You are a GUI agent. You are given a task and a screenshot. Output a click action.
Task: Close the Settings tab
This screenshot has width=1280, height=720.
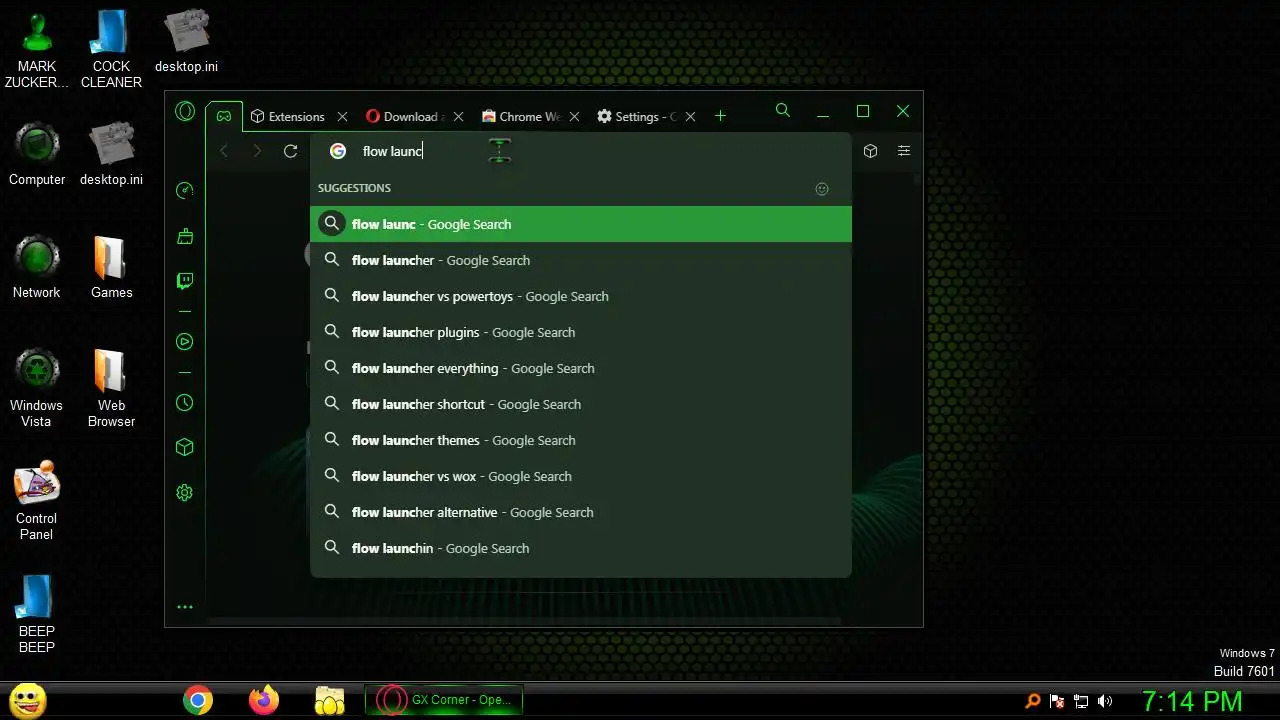pyautogui.click(x=691, y=117)
